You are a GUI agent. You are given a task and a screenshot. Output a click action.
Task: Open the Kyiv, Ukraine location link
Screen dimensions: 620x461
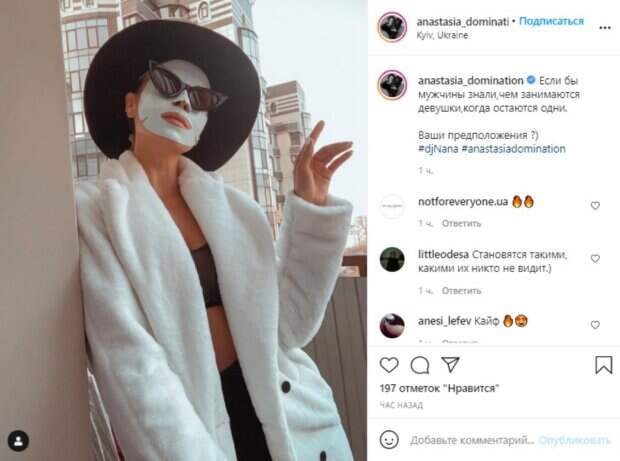[x=442, y=35]
